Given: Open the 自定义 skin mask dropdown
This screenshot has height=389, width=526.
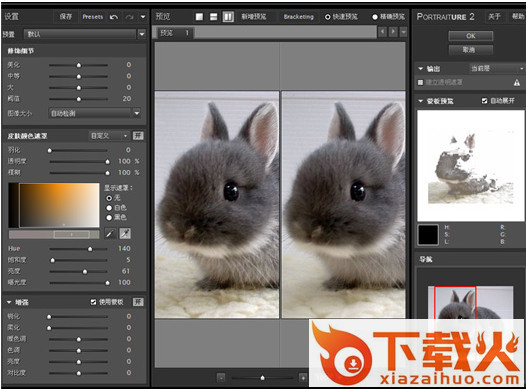Looking at the screenshot, I should click(x=109, y=136).
